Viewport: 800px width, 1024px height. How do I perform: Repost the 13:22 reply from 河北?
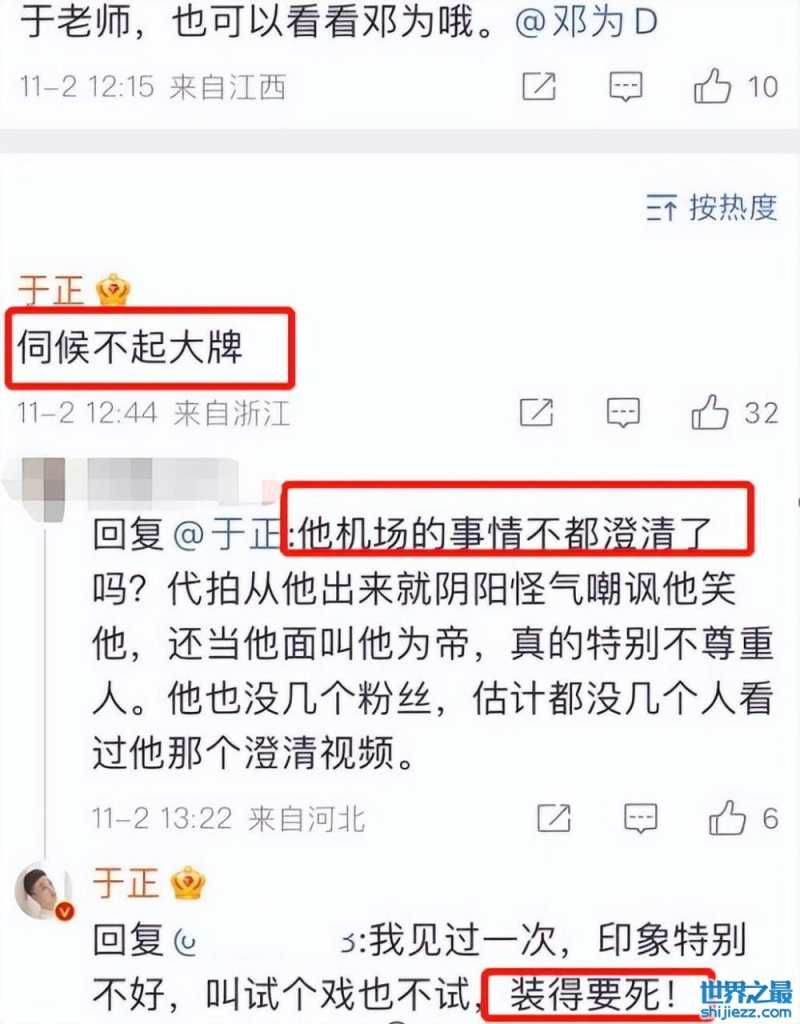[554, 818]
